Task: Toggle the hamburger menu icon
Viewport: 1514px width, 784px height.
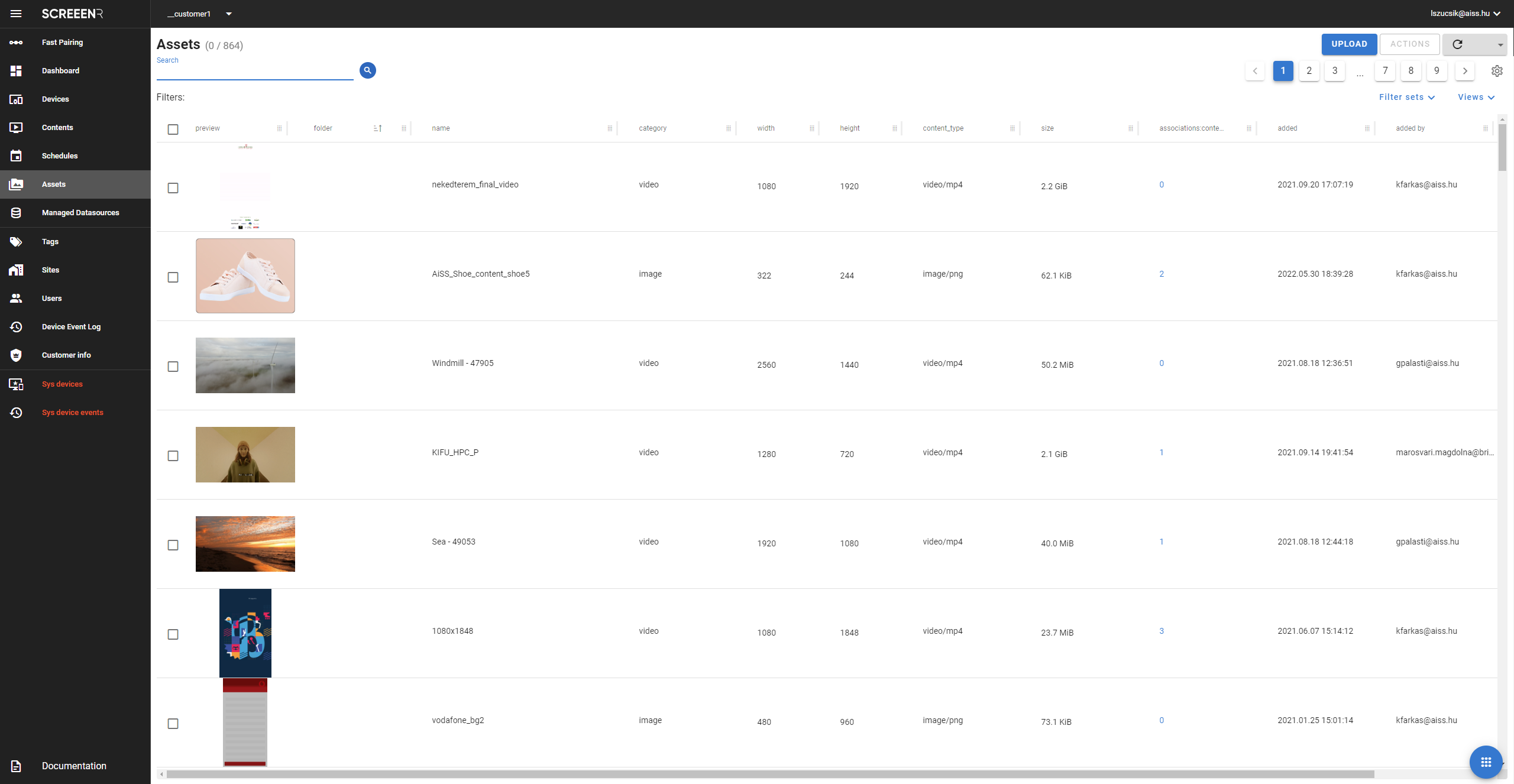Action: pos(16,14)
